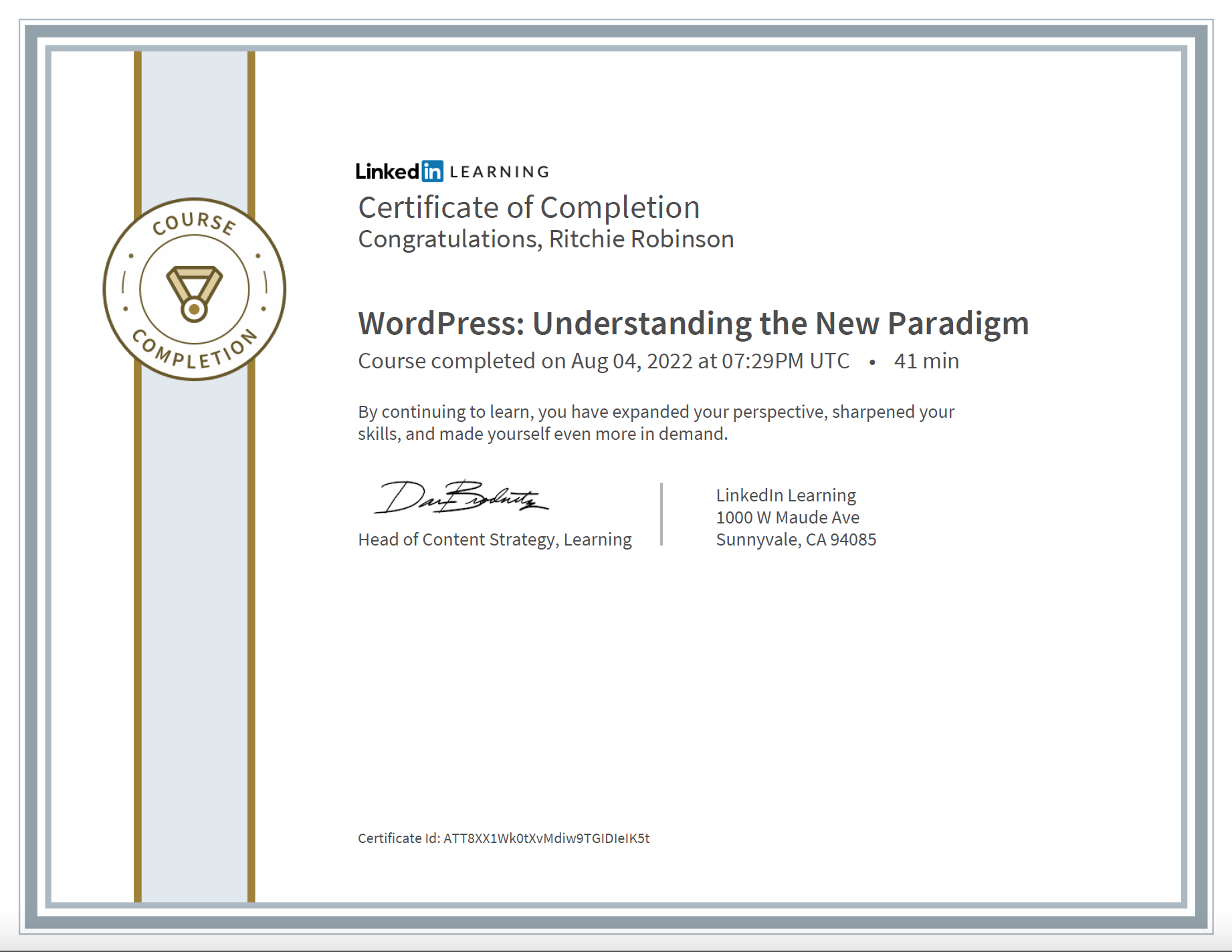Click the 'By continuing to learn' paragraph
1232x952 pixels.
pos(656,423)
